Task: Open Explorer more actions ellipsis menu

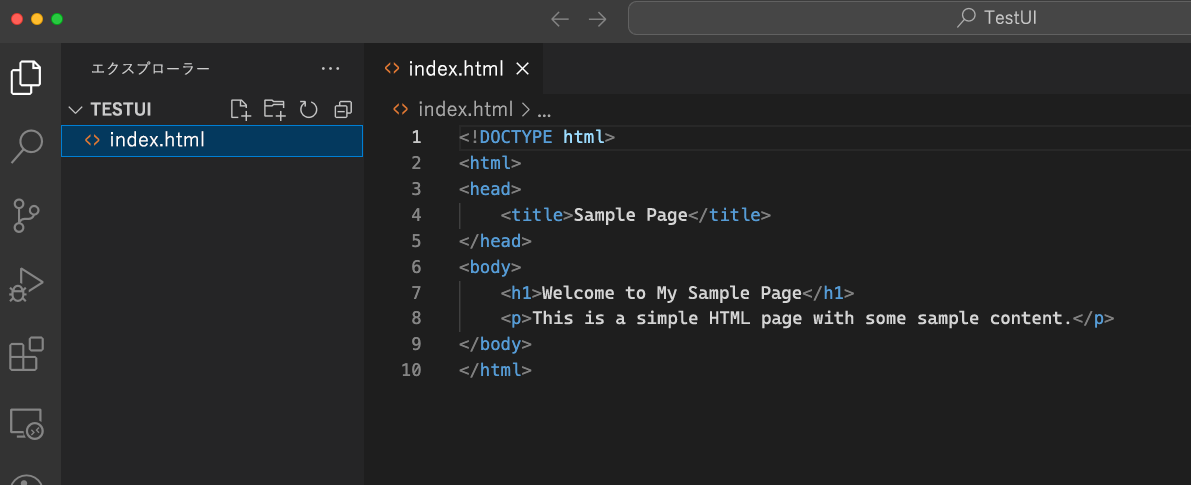Action: (x=330, y=68)
